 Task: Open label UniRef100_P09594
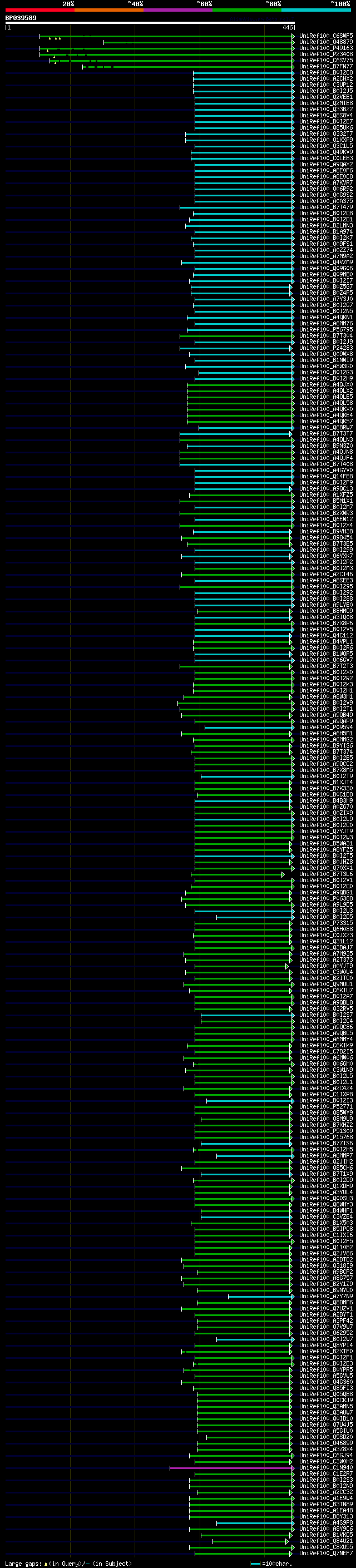coord(326,728)
